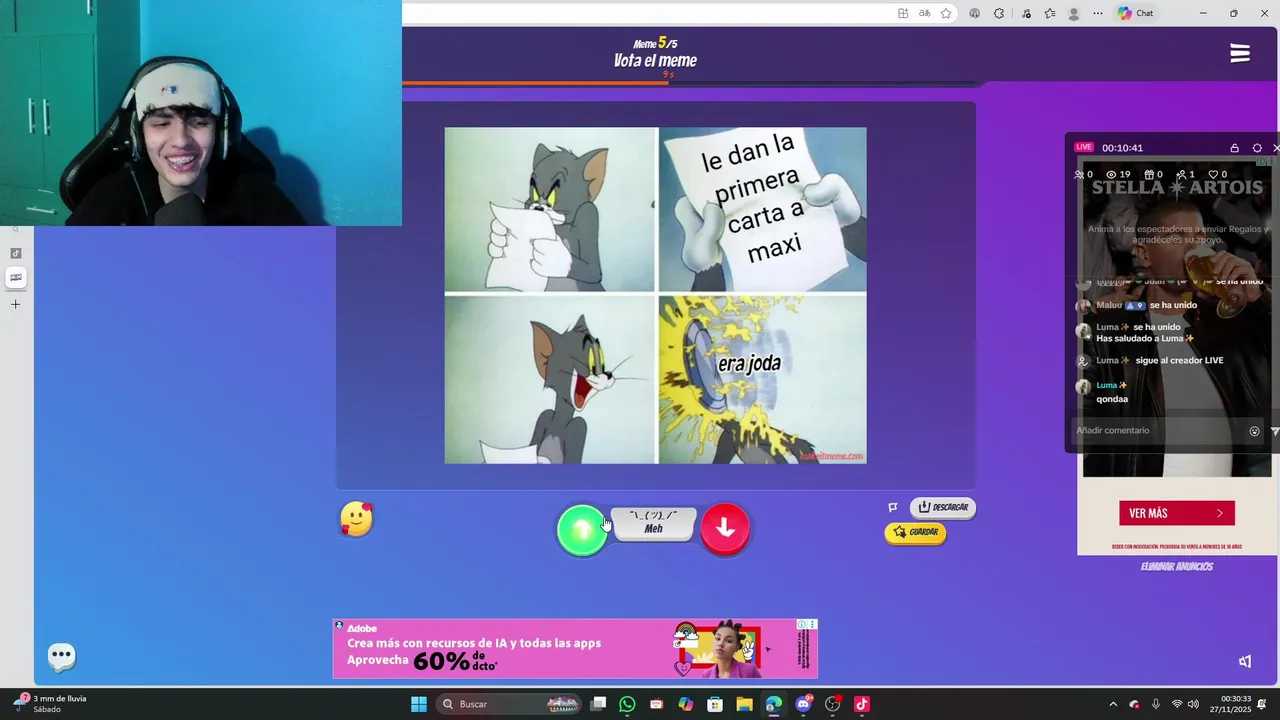
Task: Open Discord from the taskbar
Action: 803,704
